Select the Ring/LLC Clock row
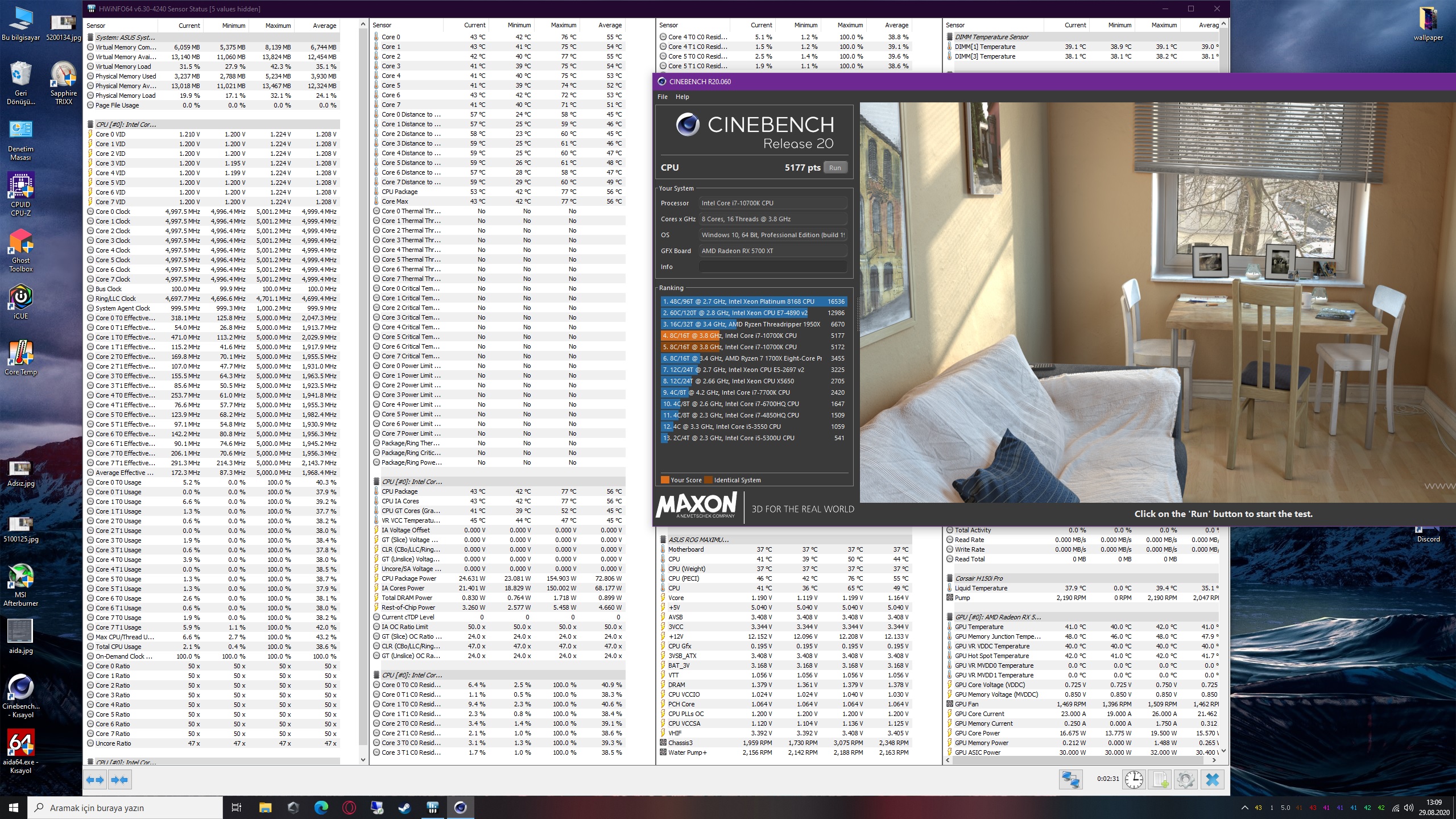The height and width of the screenshot is (819, 1456). 213,299
